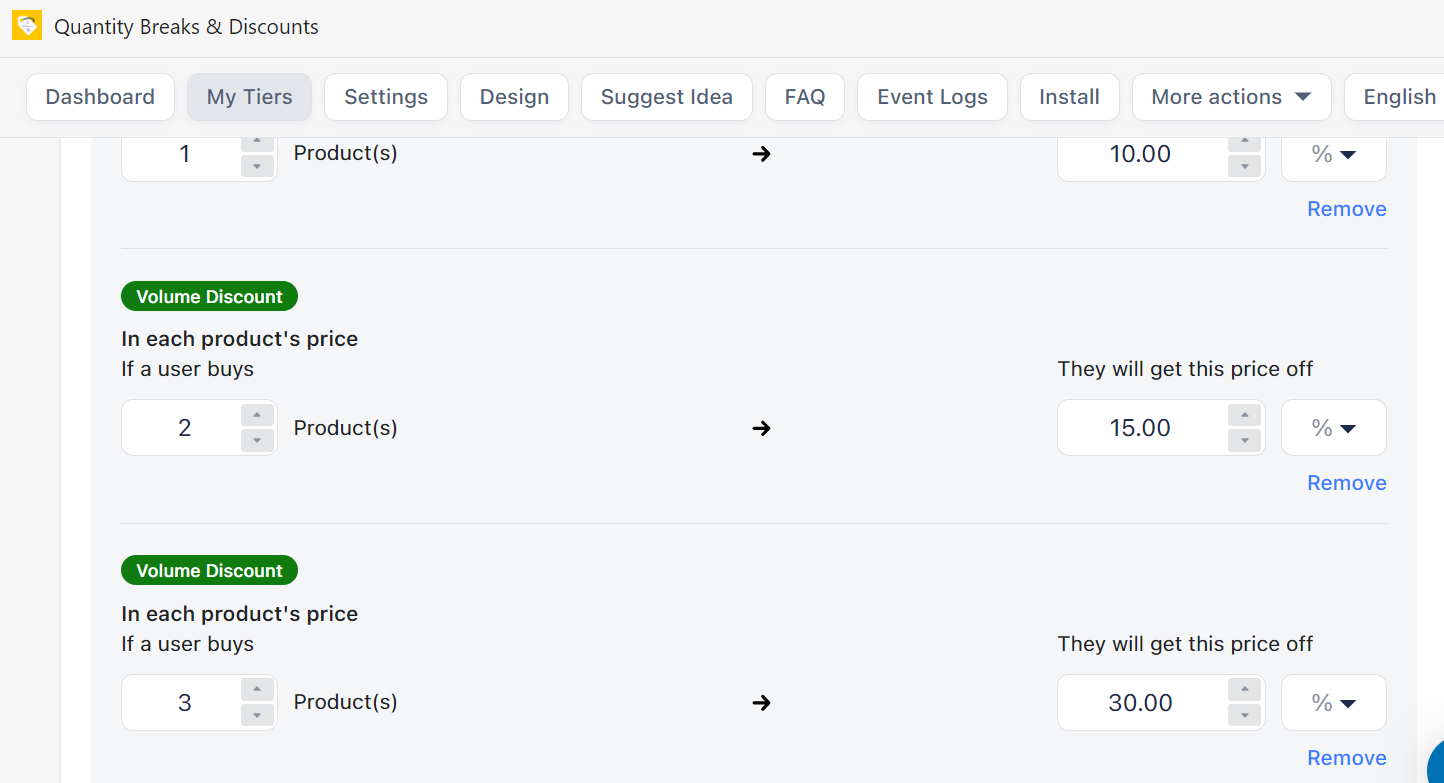1444x783 pixels.
Task: Increment the 15.00 discount value stepper
Action: coord(1244,415)
